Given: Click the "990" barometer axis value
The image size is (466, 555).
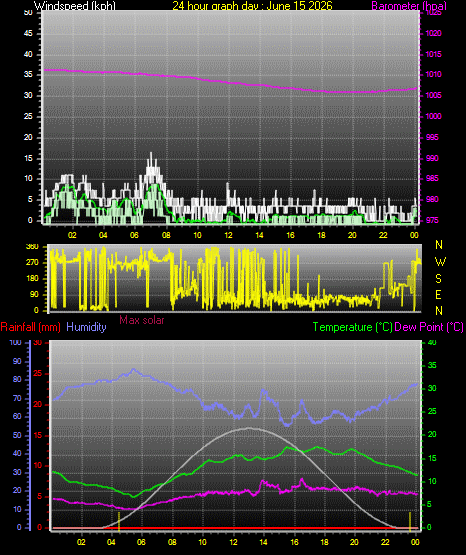Looking at the screenshot, I should coord(432,158).
